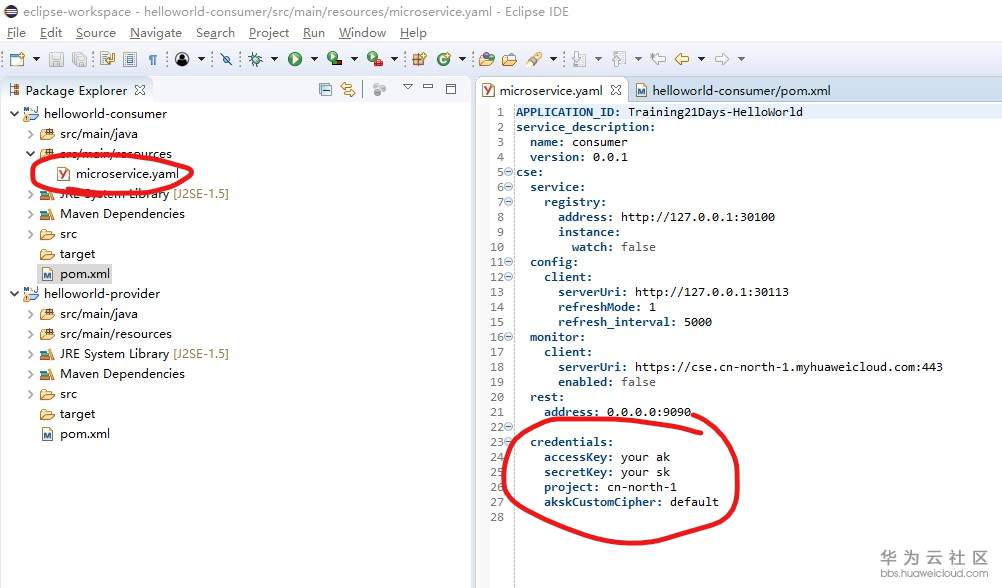Click the Run External Tools icon
Screen dimensions: 1002x588
pos(374,59)
